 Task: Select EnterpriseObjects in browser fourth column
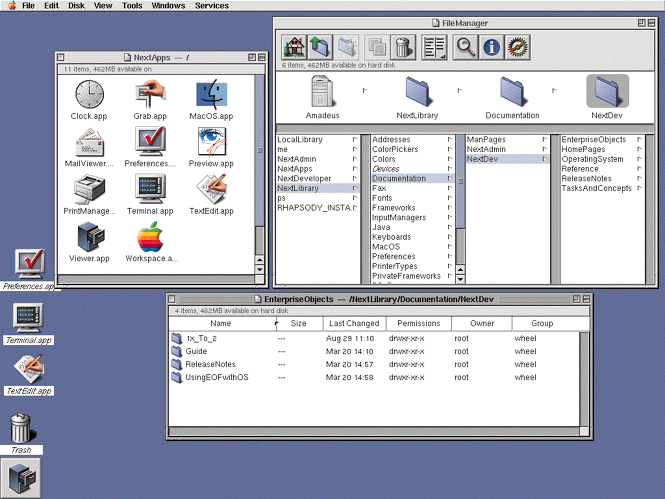pos(602,139)
